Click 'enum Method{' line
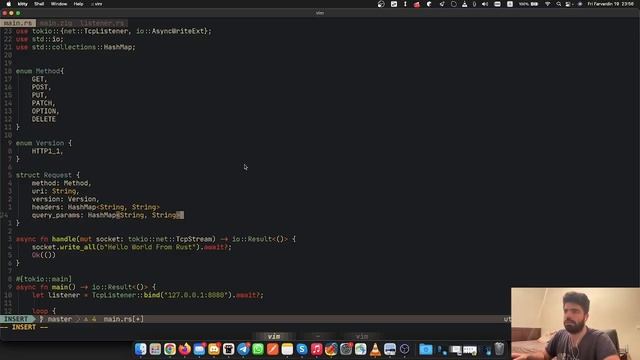640x360 pixels. tap(40, 71)
